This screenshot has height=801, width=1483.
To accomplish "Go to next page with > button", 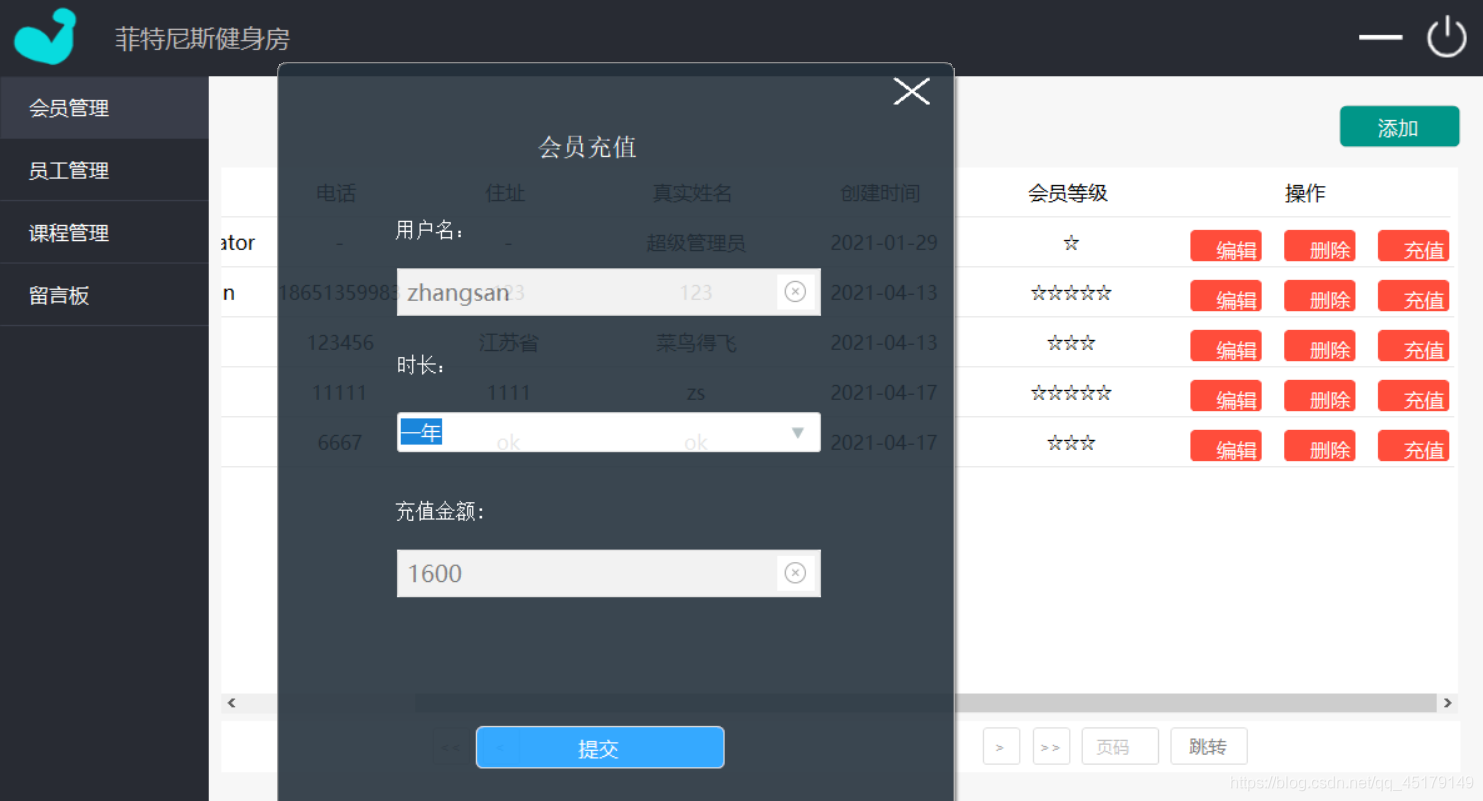I will [x=1001, y=747].
